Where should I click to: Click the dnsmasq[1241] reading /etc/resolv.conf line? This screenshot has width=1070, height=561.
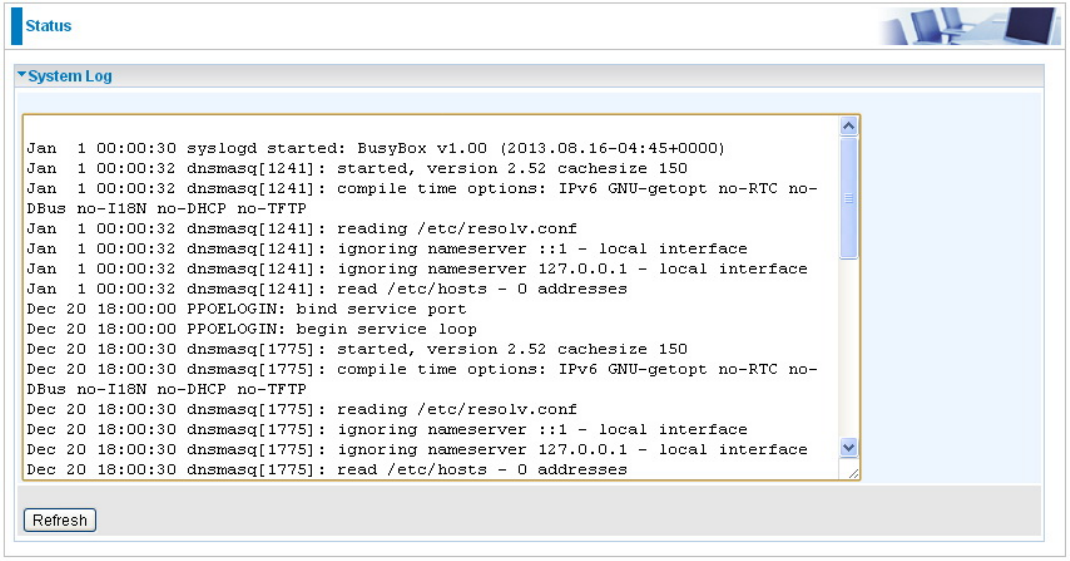302,228
